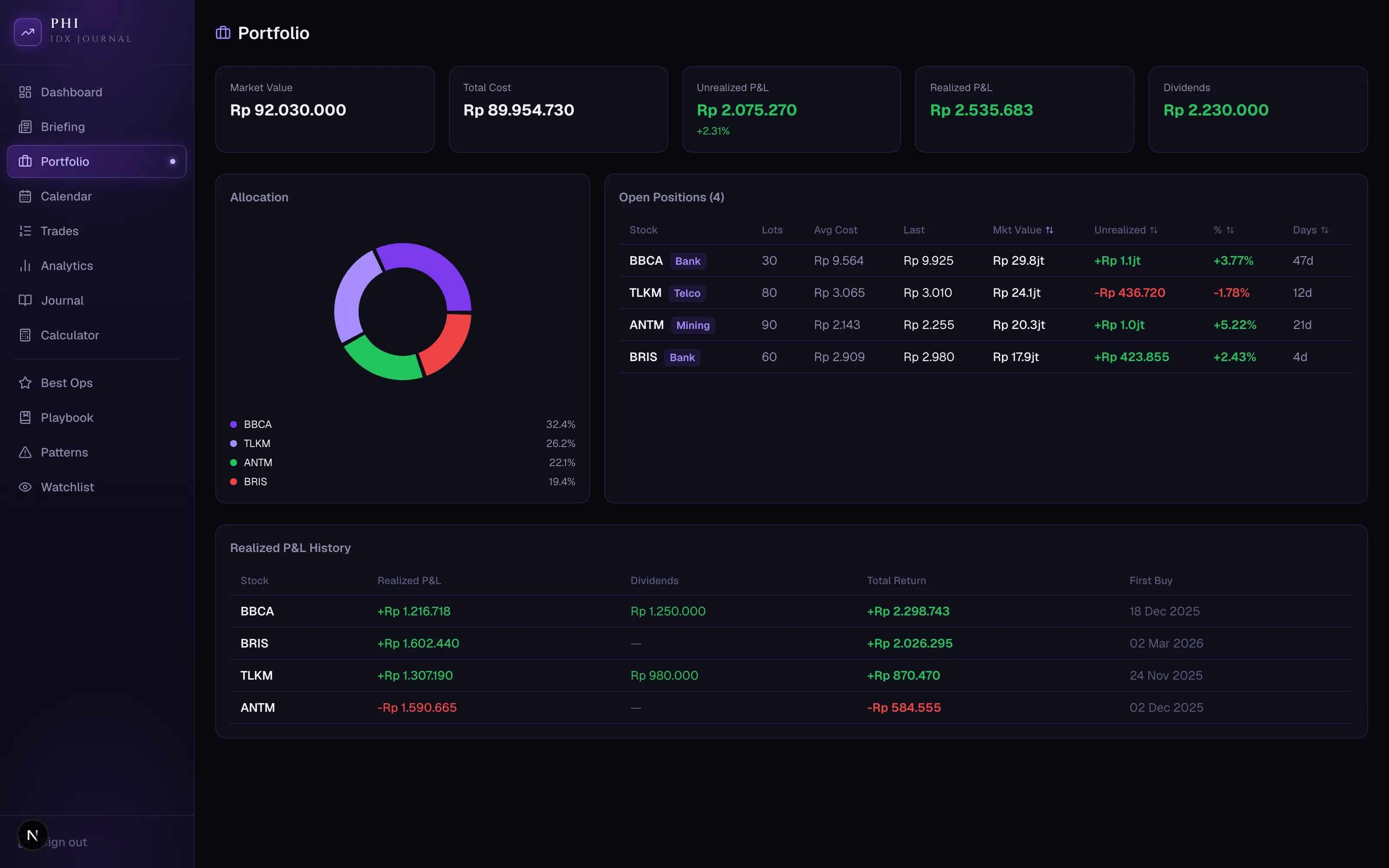Click the Mining tag next to ANTM
1389x868 pixels.
693,325
